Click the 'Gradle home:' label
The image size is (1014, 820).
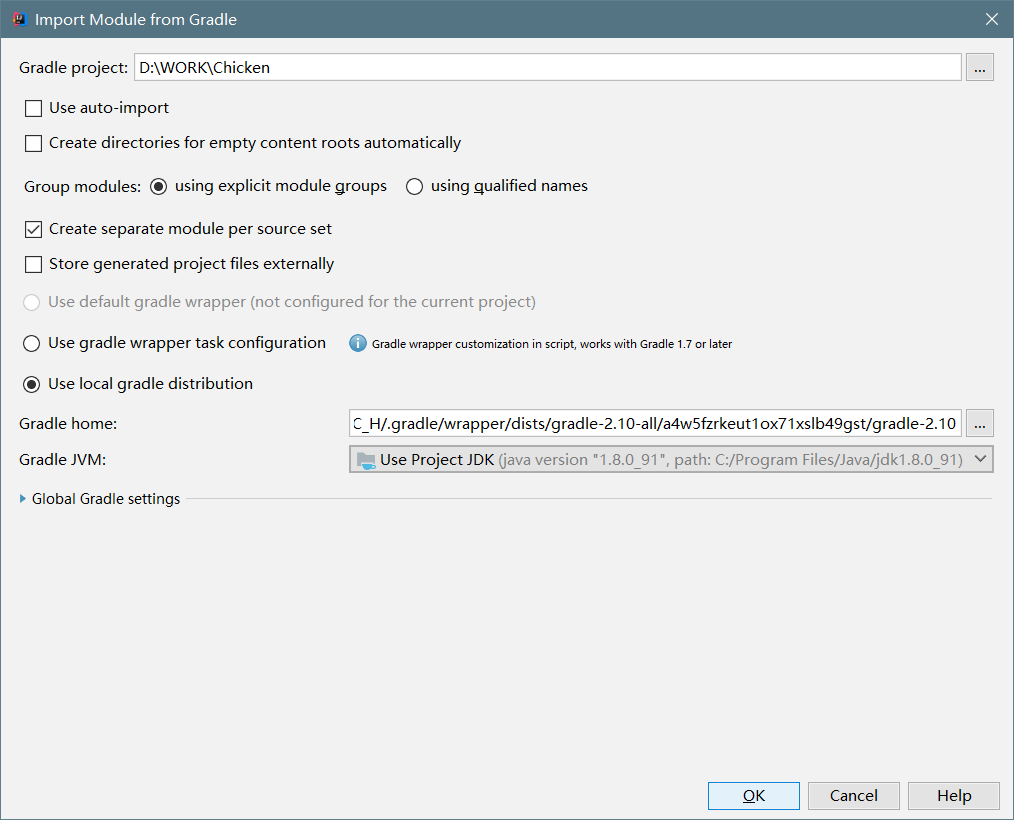tap(68, 424)
